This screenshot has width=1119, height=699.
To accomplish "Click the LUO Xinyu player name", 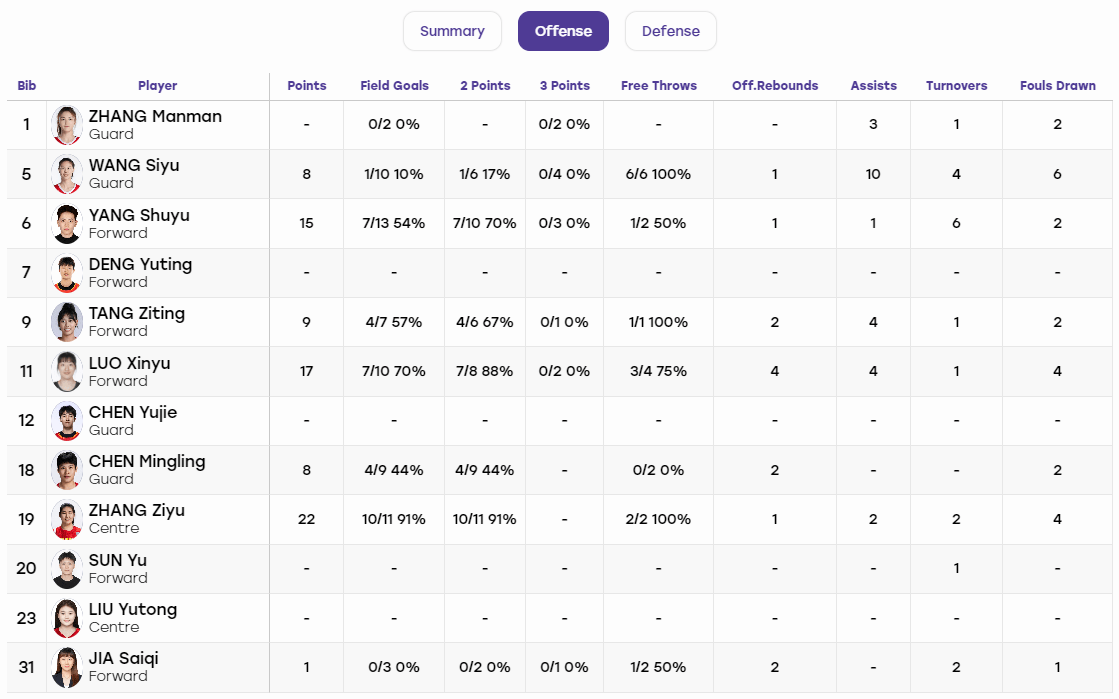I will [130, 363].
